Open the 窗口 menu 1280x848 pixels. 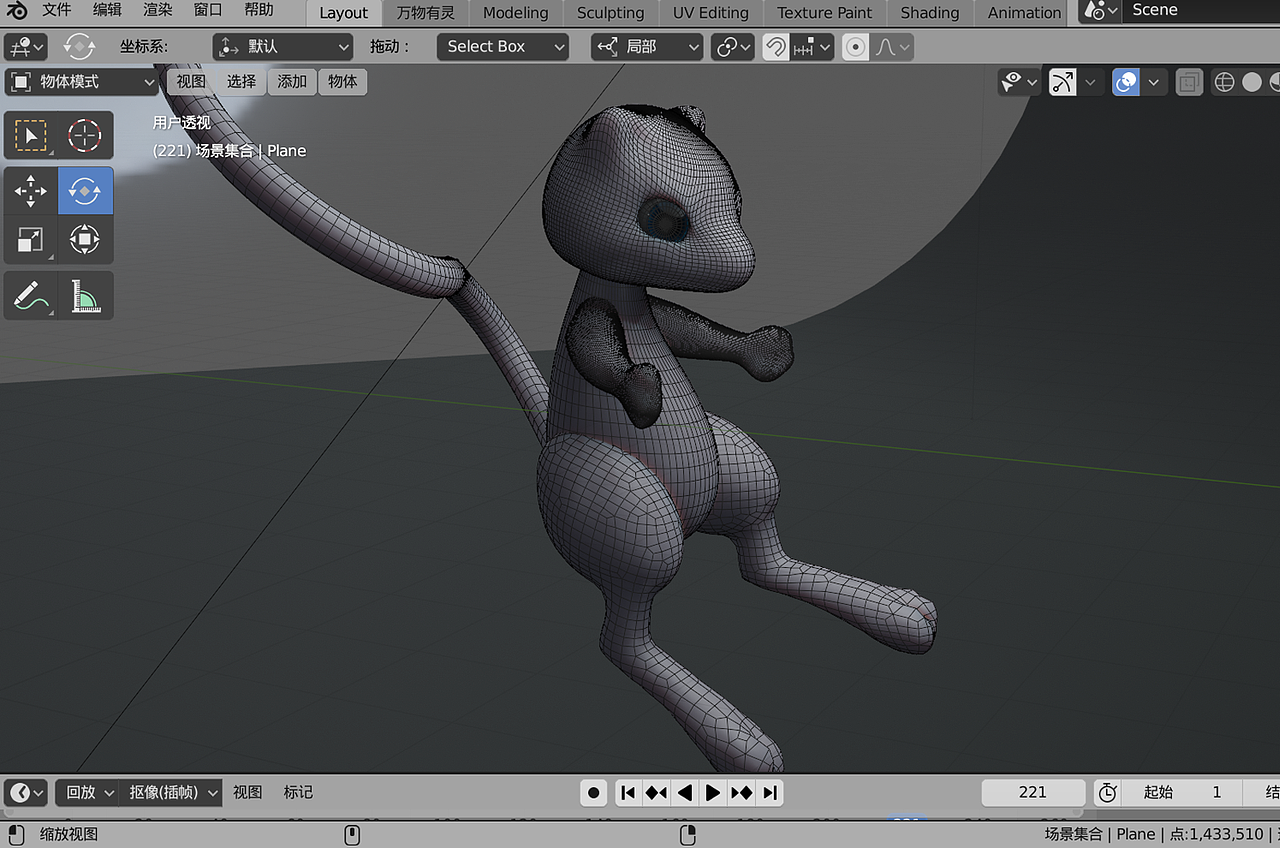click(x=208, y=11)
